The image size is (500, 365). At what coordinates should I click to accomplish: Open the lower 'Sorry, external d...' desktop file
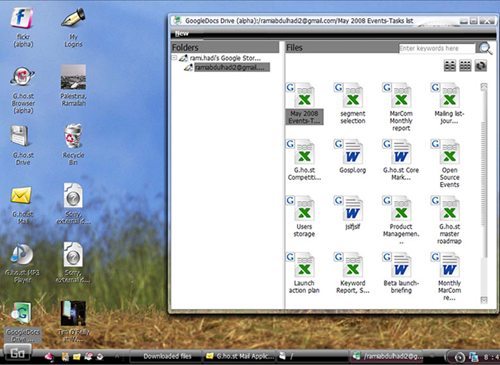(73, 263)
